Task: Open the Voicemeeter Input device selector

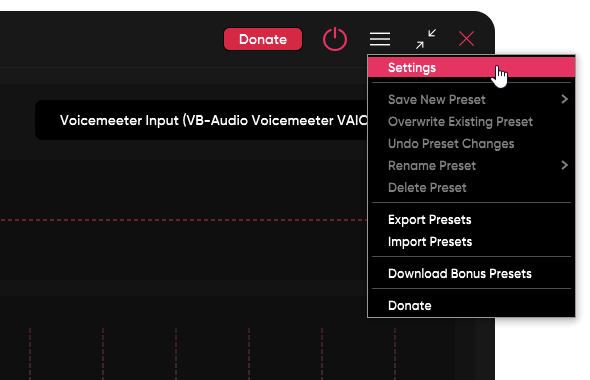Action: pyautogui.click(x=201, y=120)
